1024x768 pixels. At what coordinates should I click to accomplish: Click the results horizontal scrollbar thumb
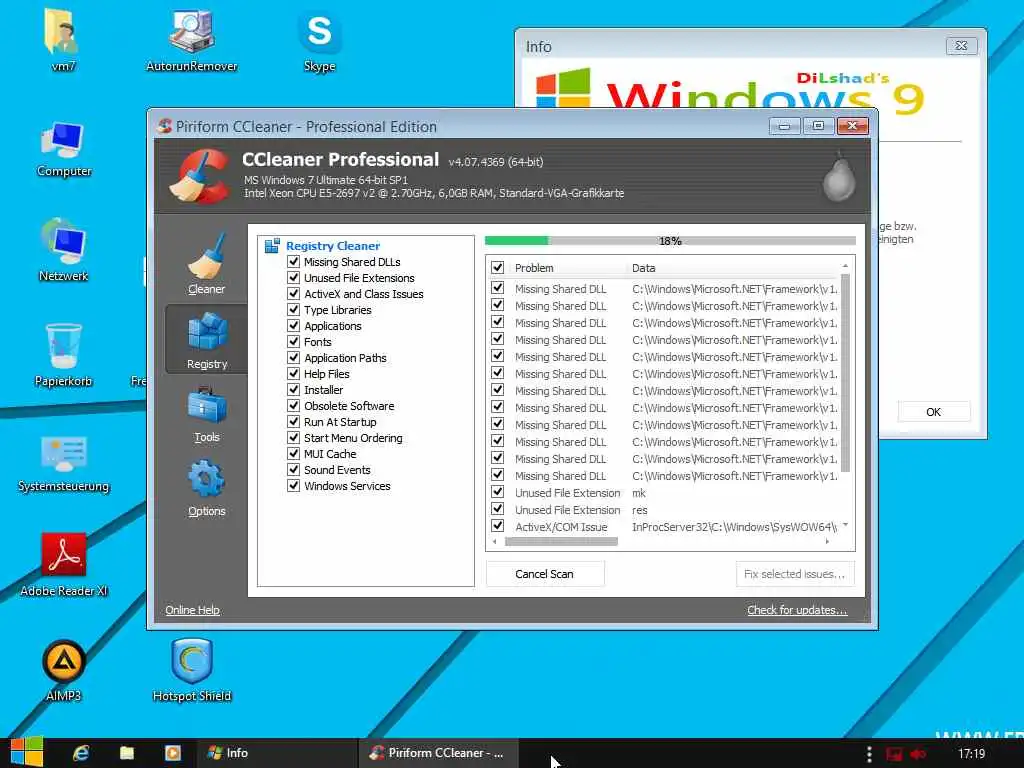561,541
